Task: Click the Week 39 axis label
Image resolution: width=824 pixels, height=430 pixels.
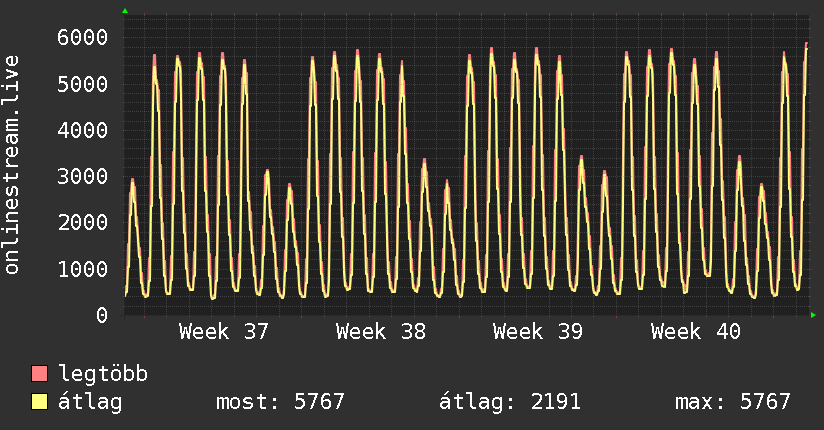Action: click(x=538, y=332)
